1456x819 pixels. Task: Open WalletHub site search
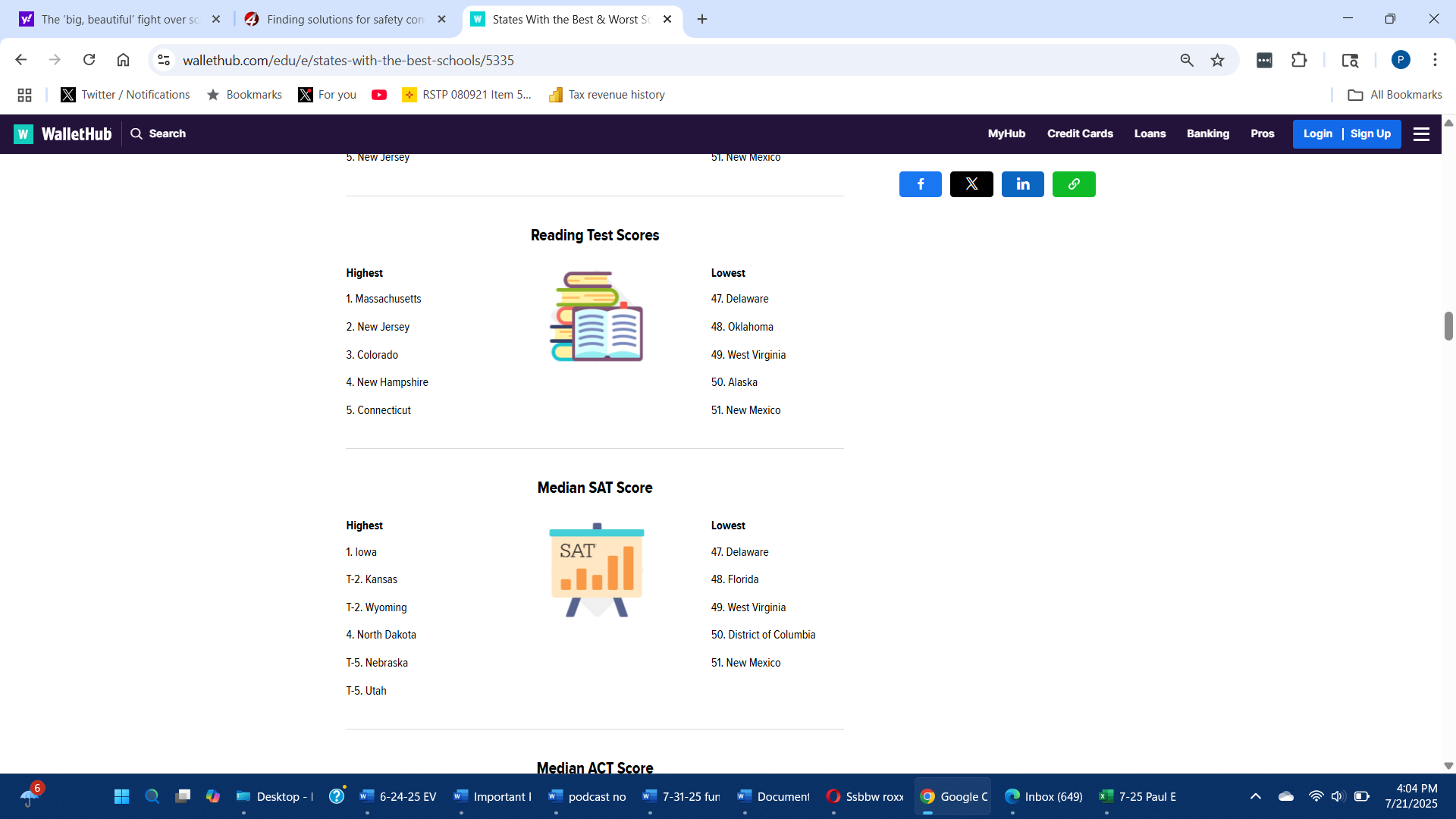(158, 133)
